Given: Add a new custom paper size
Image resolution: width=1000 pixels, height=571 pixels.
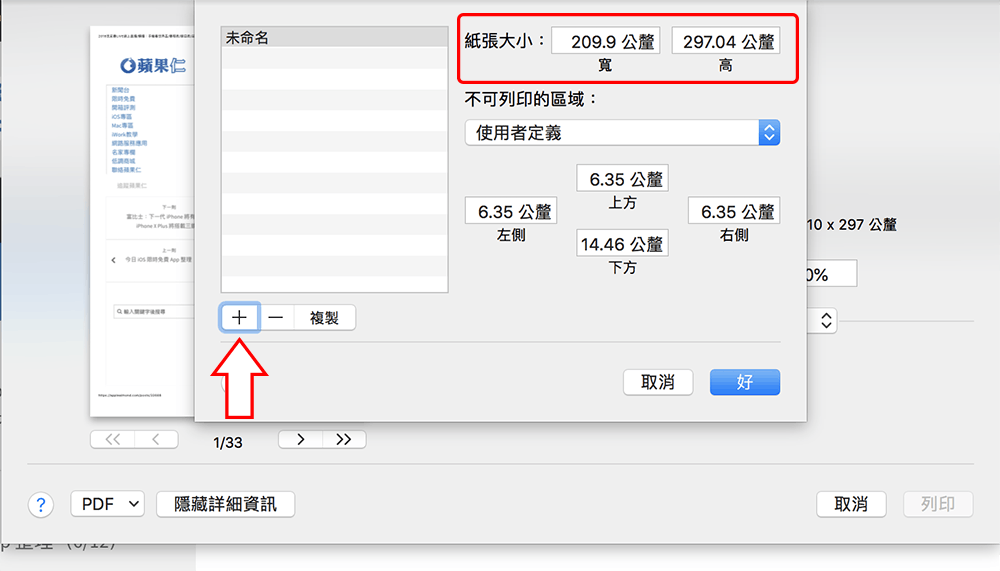Looking at the screenshot, I should click(x=239, y=318).
